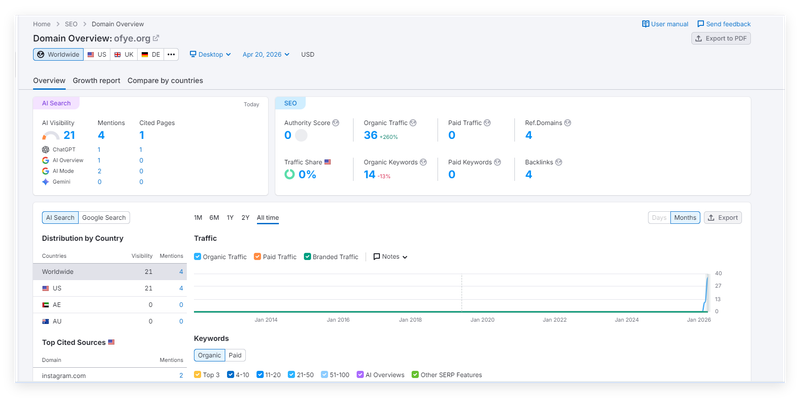Select UK database flag button
The width and height of the screenshot is (800, 398).
[123, 55]
